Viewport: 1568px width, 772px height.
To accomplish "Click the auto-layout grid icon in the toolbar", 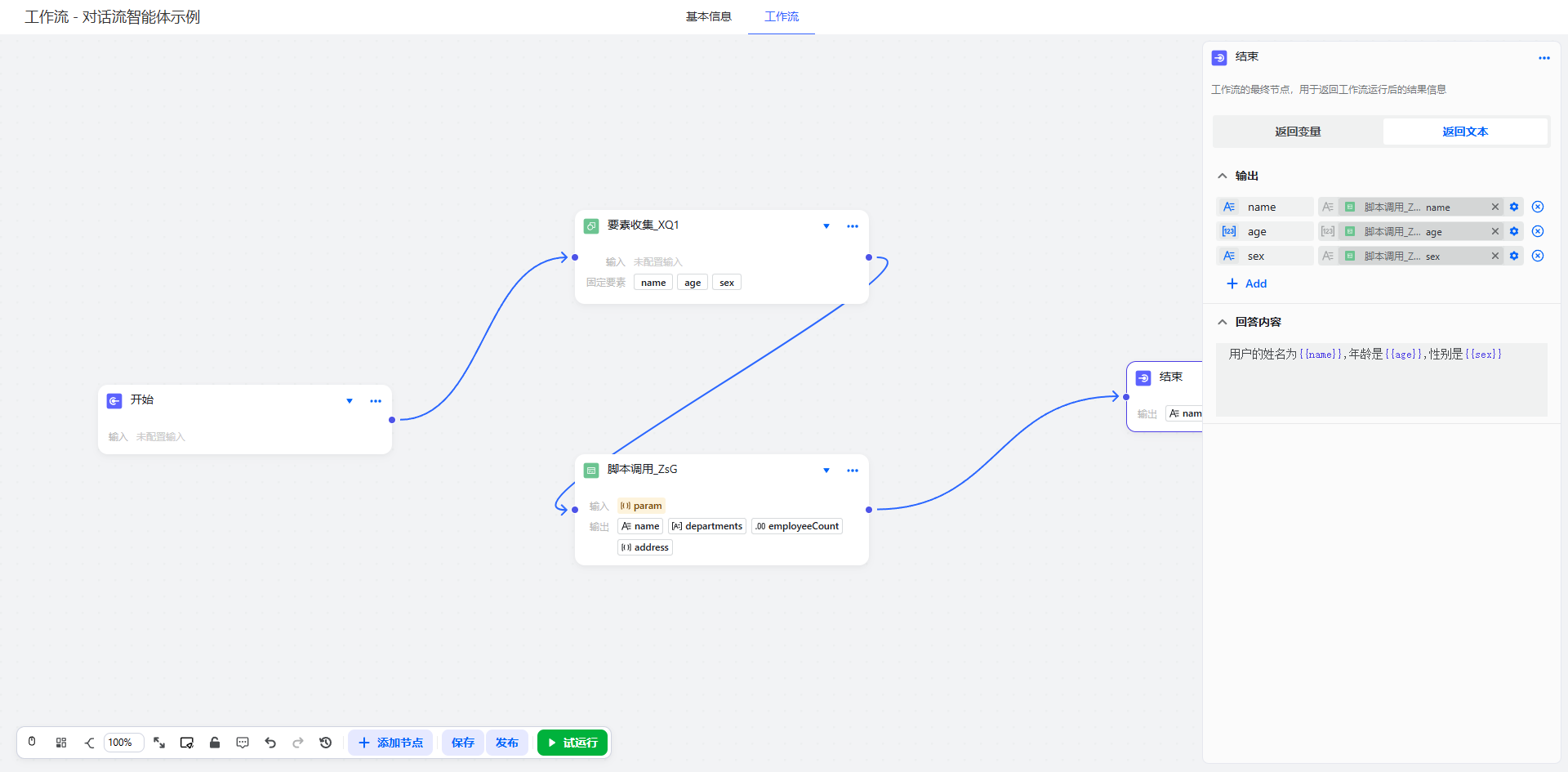I will (61, 743).
